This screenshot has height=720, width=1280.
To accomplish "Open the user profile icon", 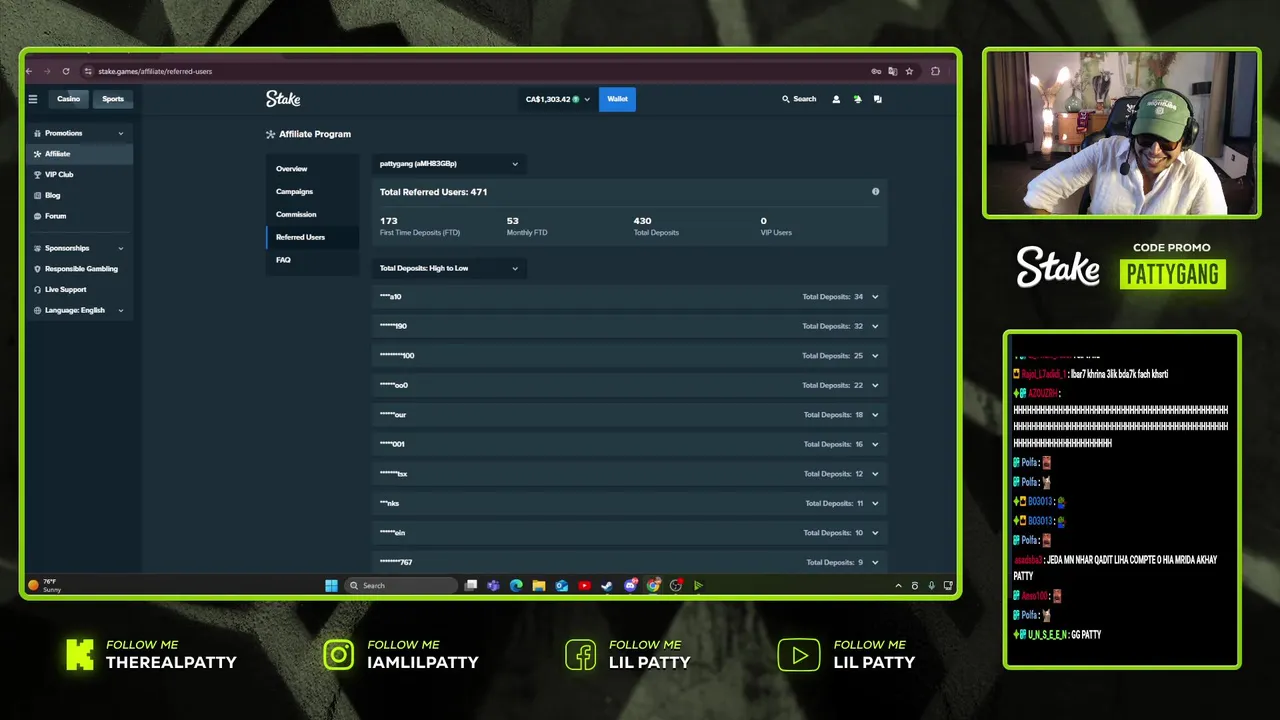I will pos(836,99).
